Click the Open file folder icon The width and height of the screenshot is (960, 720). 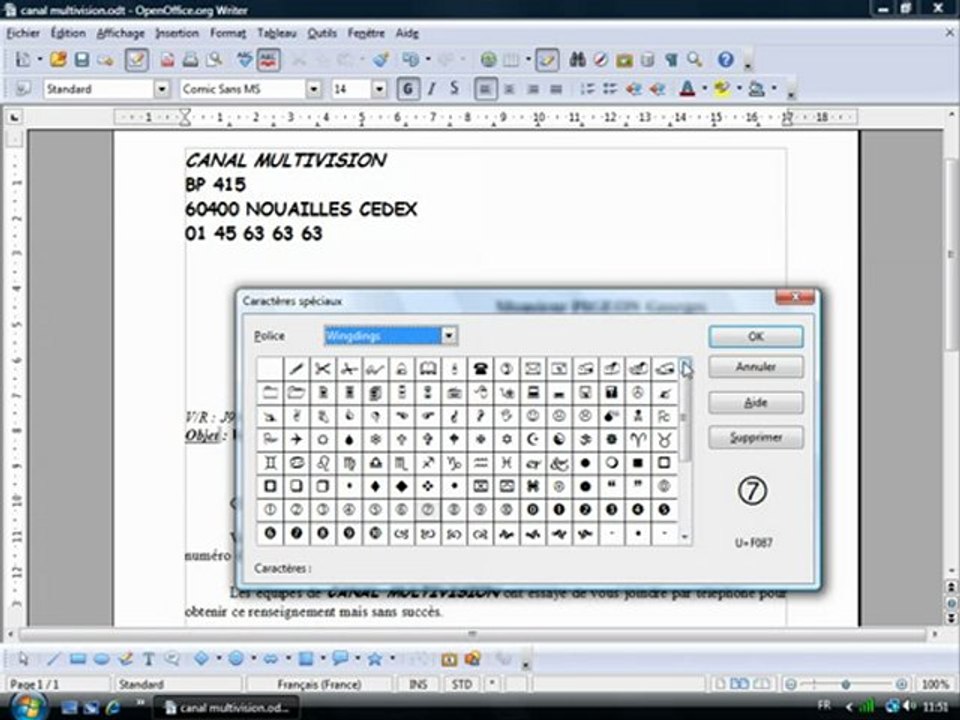(58, 60)
